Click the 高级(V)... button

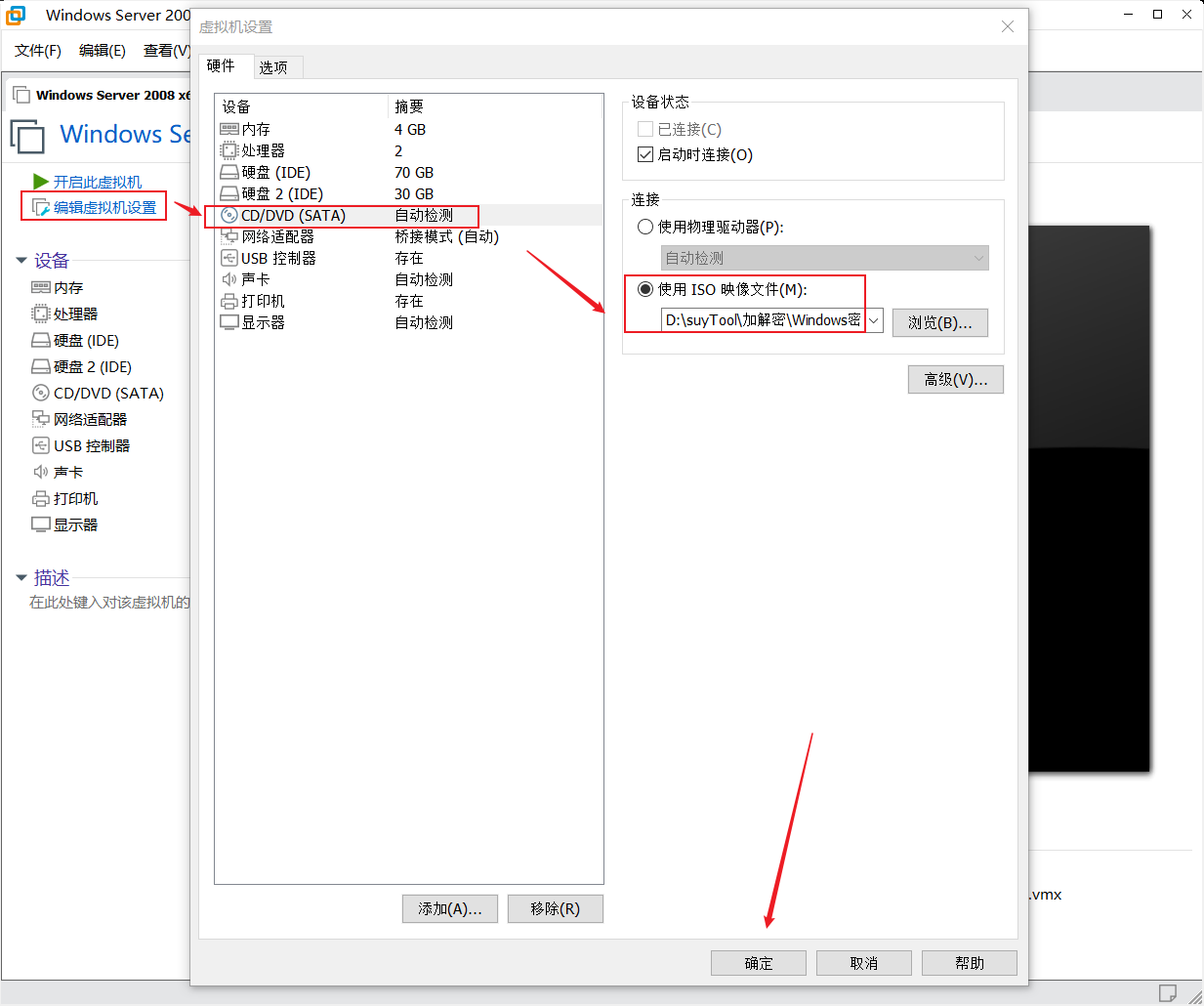(956, 380)
